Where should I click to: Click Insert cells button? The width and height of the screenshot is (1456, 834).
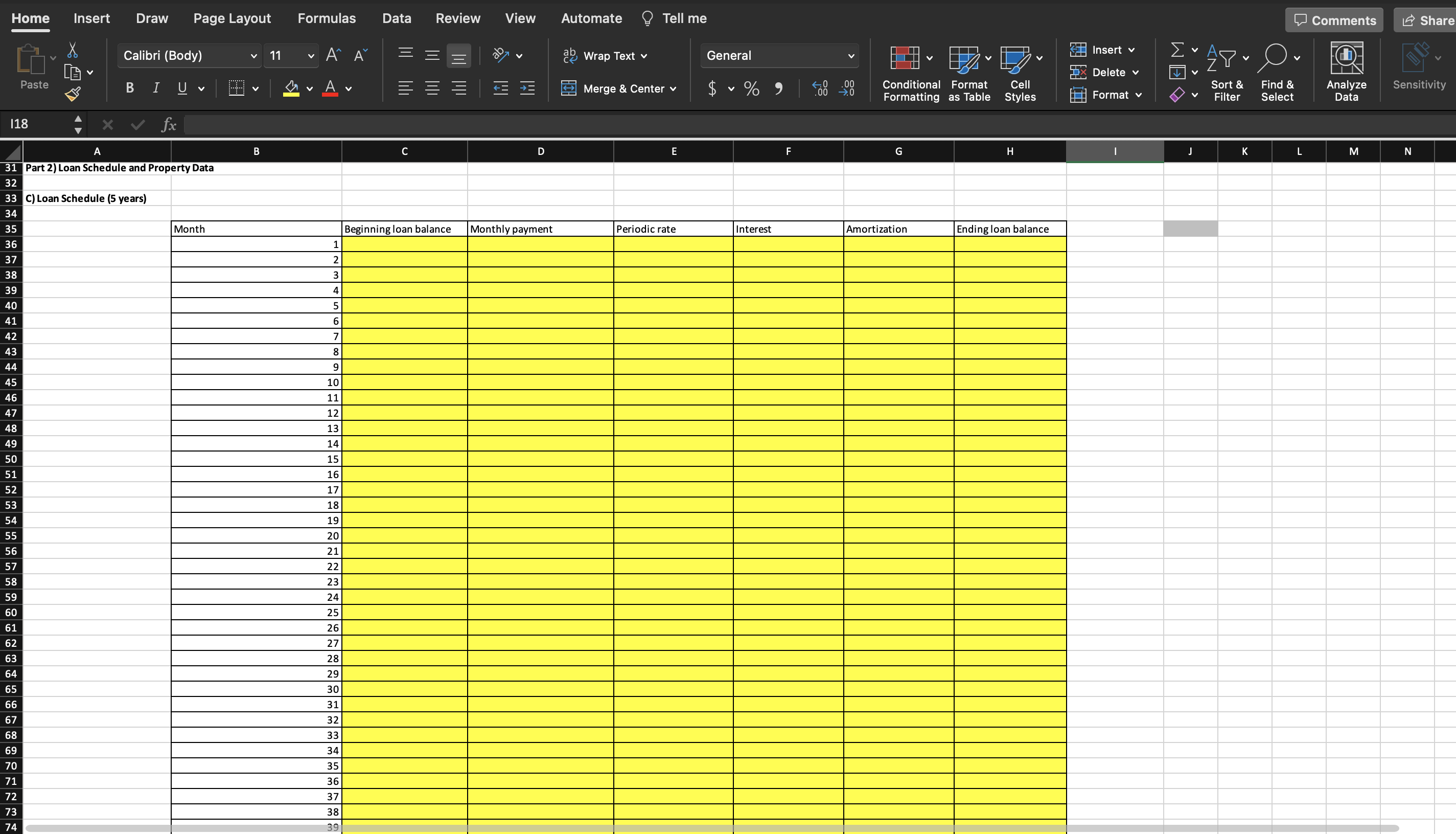pyautogui.click(x=1102, y=50)
